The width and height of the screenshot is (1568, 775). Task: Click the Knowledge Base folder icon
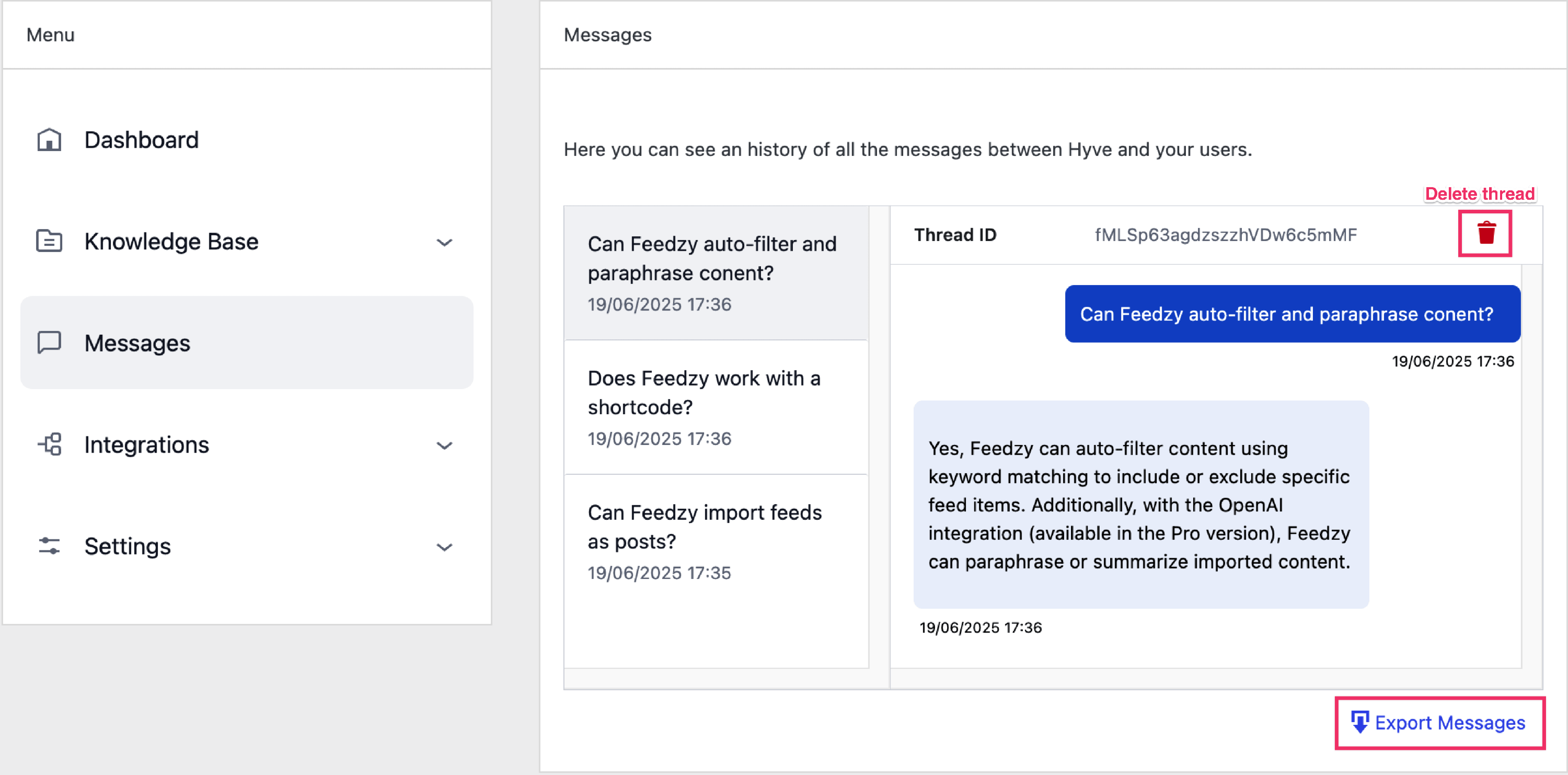click(x=49, y=241)
